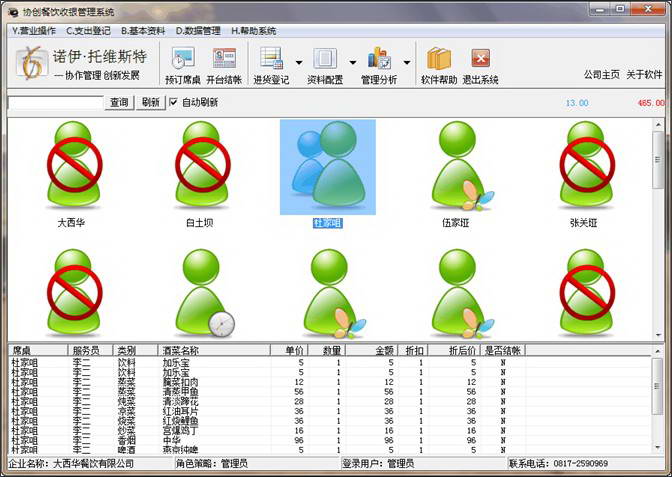Image resolution: width=672 pixels, height=477 pixels.
Task: Open the Y.营业操作 menu
Action: [x=34, y=31]
